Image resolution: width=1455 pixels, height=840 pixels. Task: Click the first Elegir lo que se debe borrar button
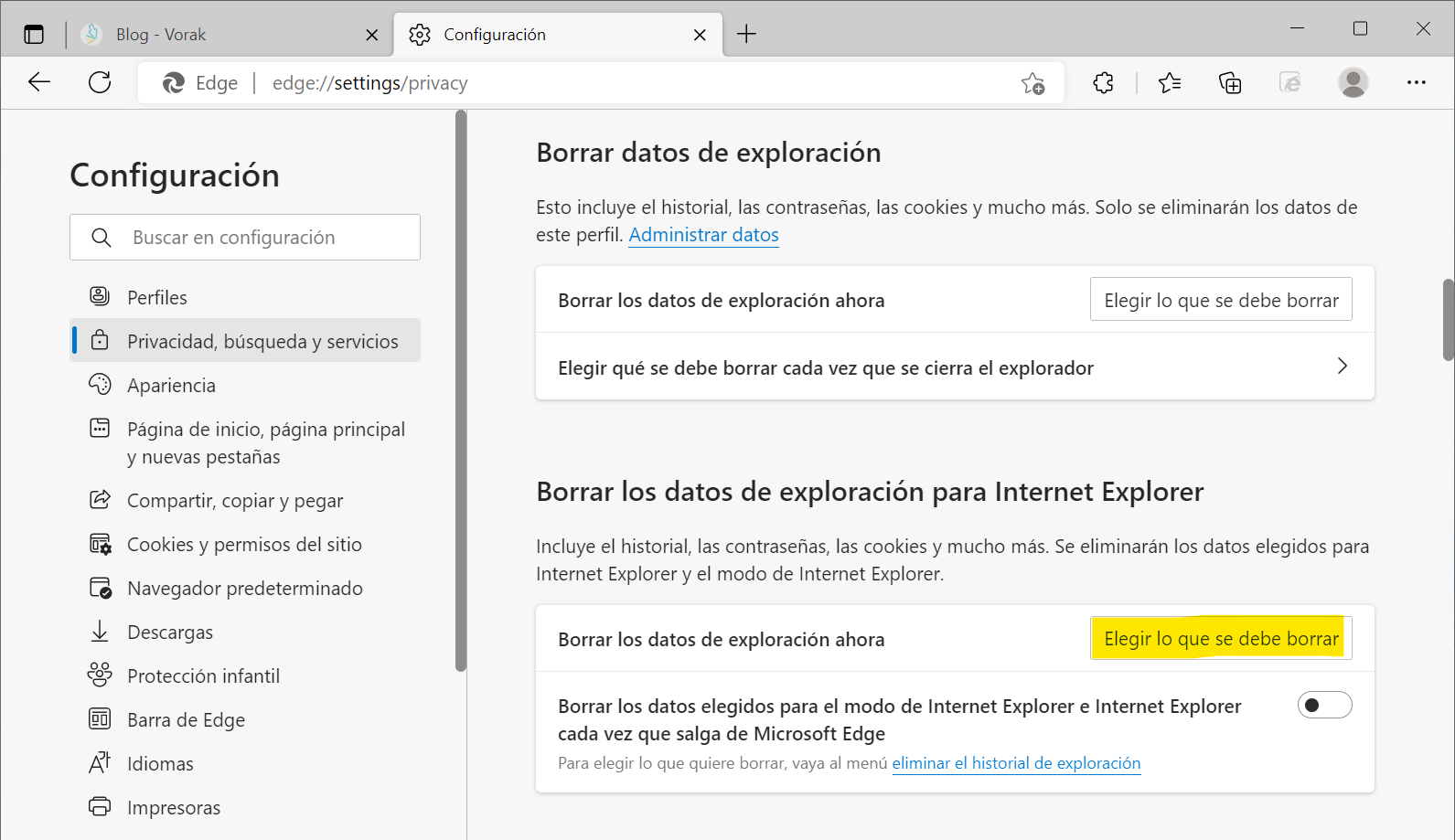[x=1221, y=300]
